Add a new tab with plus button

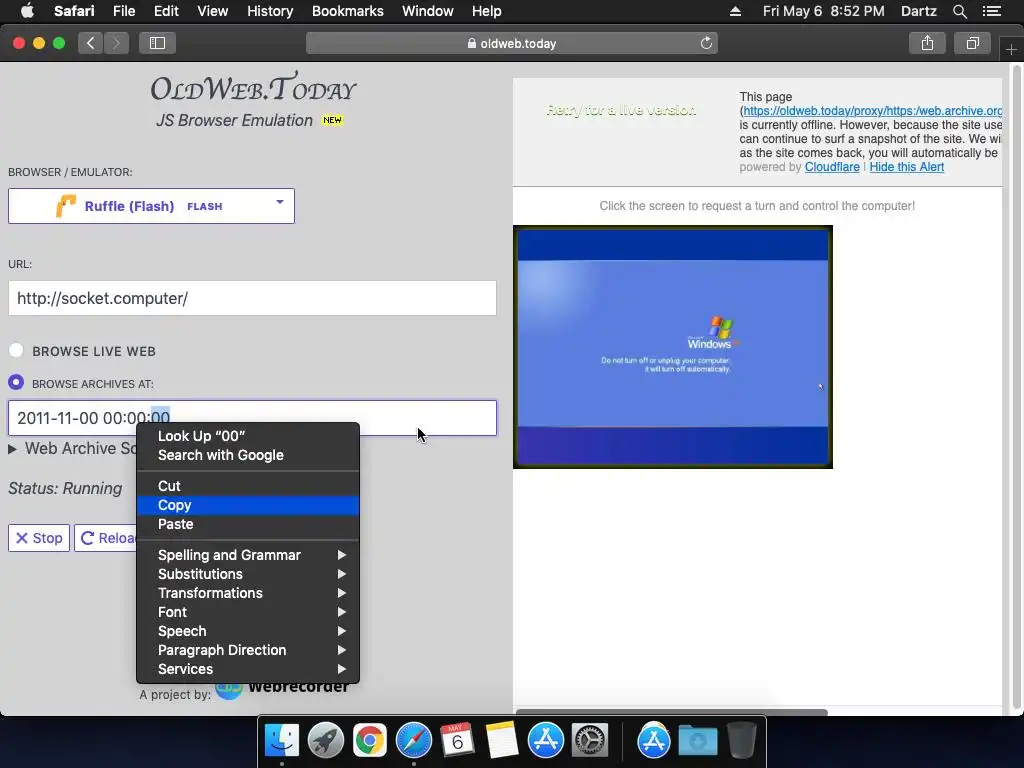click(x=1011, y=50)
